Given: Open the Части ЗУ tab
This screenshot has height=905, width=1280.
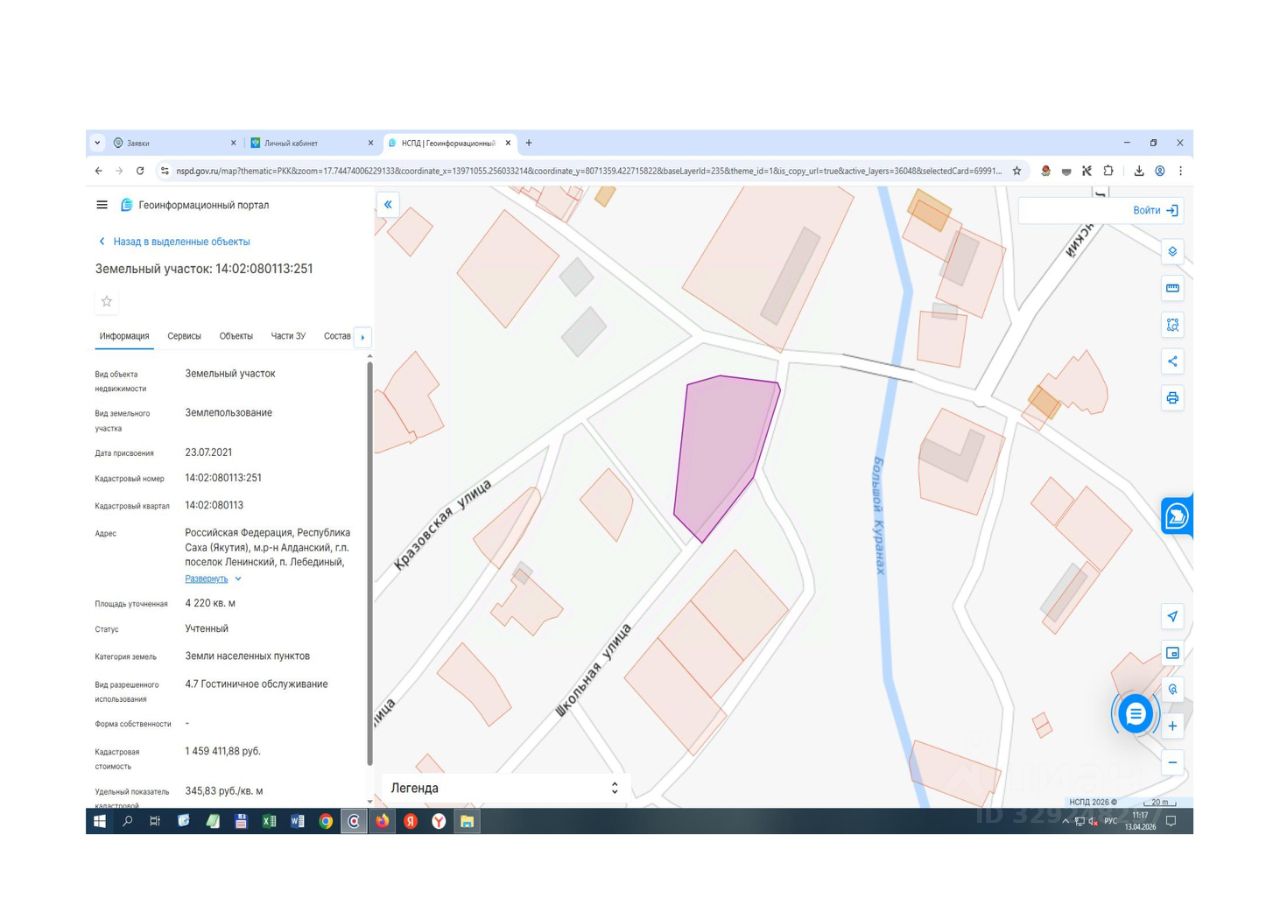Looking at the screenshot, I should tap(288, 336).
